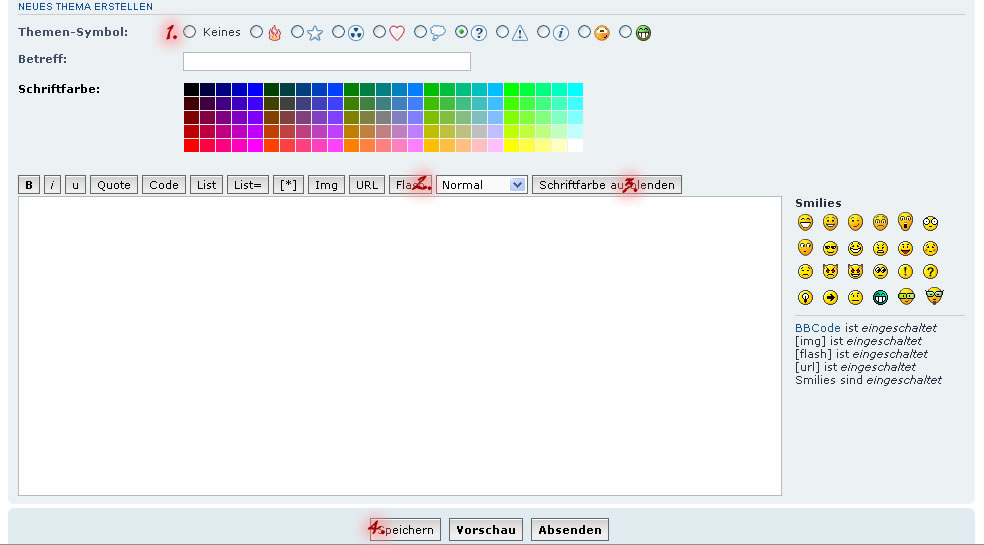
Task: Insert the exclamation mark smiley
Action: [x=905, y=271]
